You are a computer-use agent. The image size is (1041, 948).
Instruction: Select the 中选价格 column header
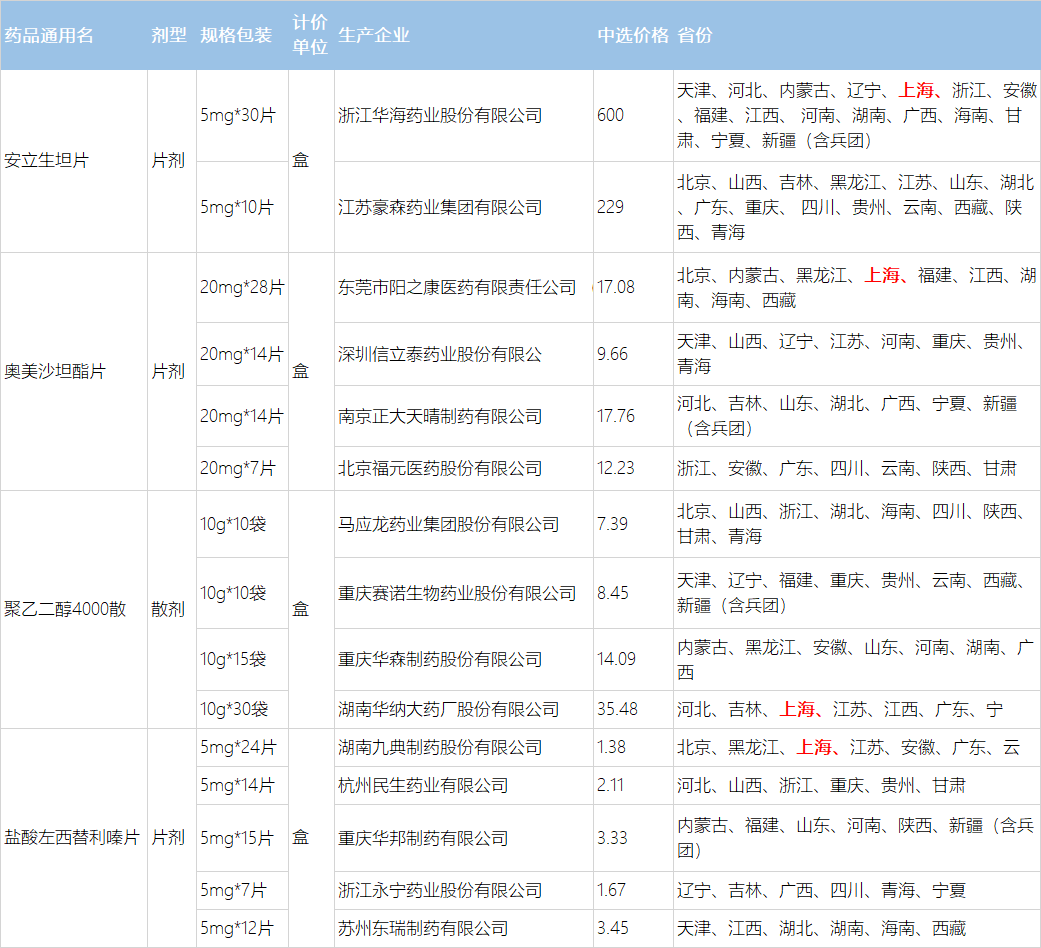click(x=632, y=35)
